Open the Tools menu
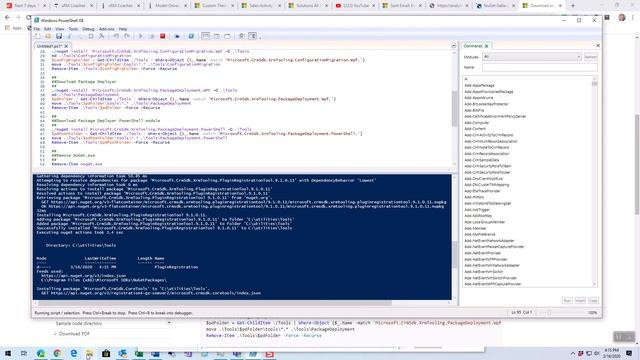This screenshot has width=640, height=360. [73, 29]
